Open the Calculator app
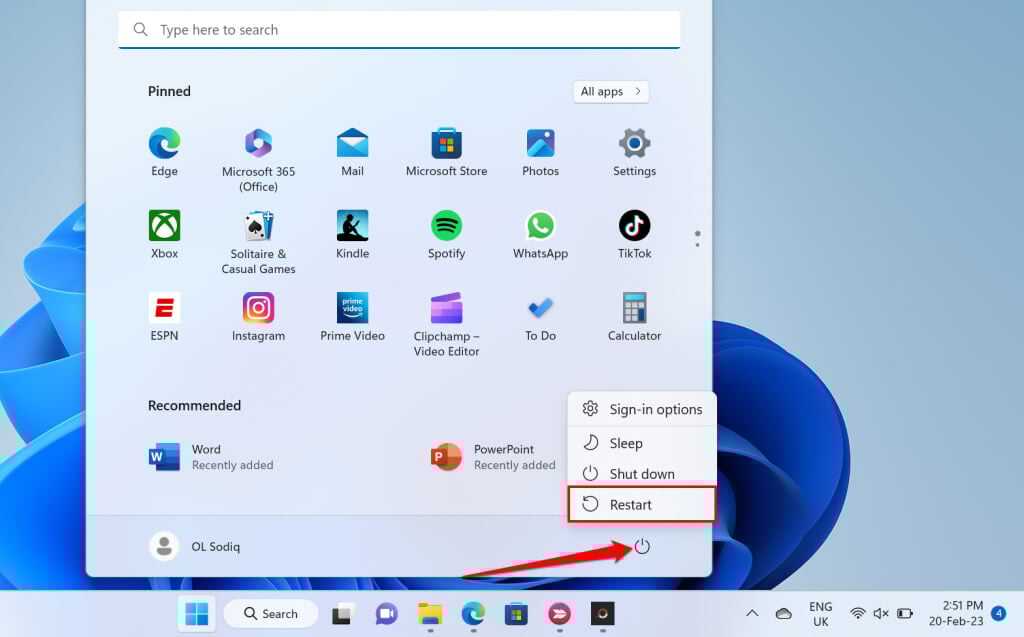Image resolution: width=1024 pixels, height=637 pixels. [x=634, y=317]
